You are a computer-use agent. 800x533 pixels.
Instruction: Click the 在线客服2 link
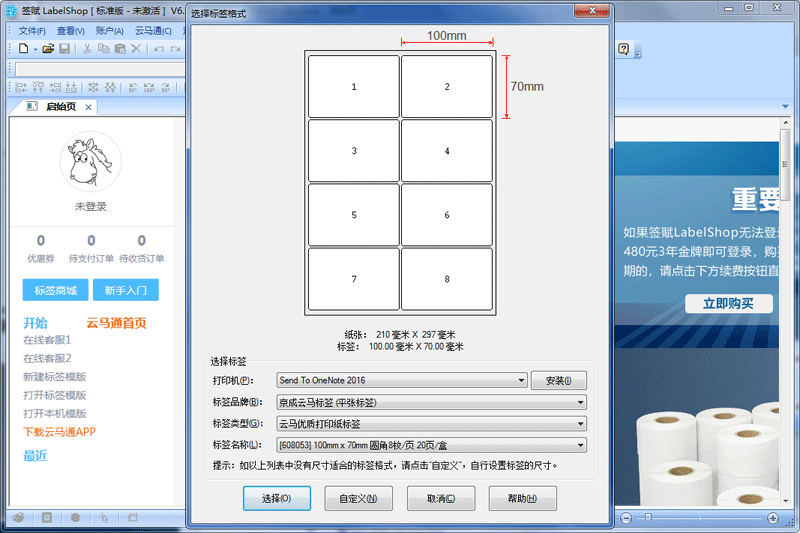[47, 359]
